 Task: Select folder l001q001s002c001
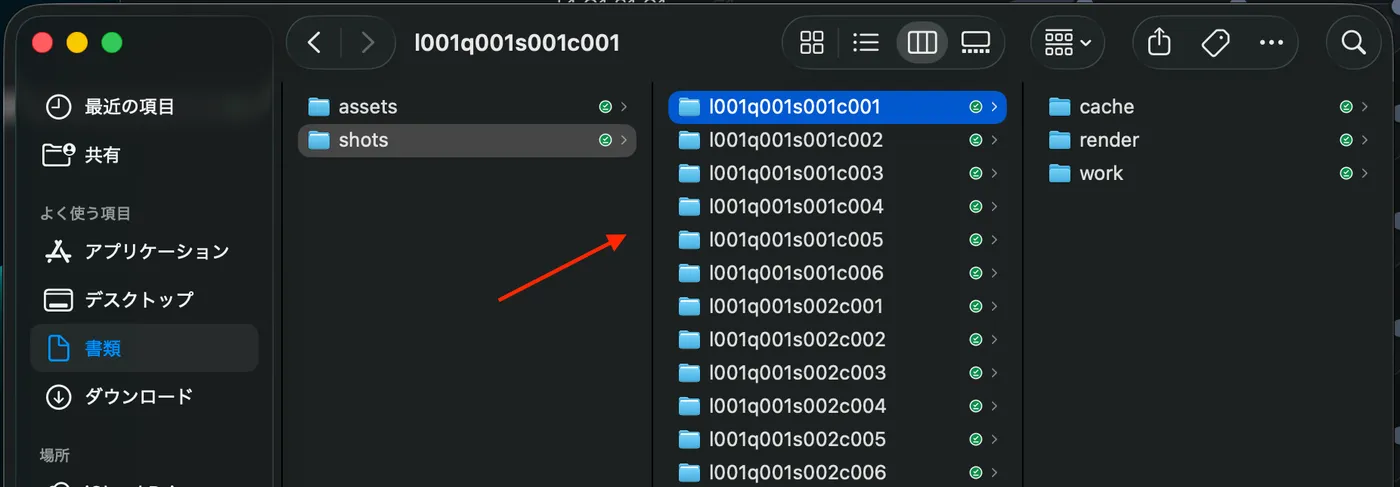pos(837,306)
